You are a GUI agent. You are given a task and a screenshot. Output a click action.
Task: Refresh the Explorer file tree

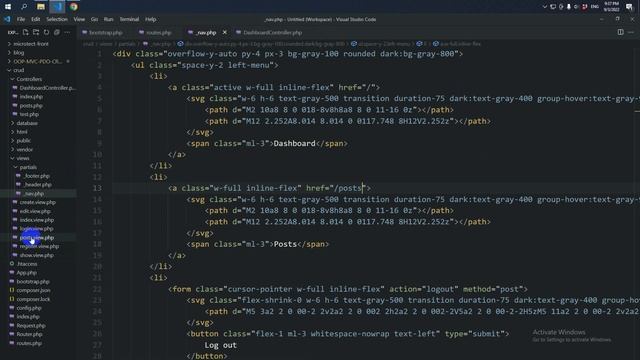(46, 32)
